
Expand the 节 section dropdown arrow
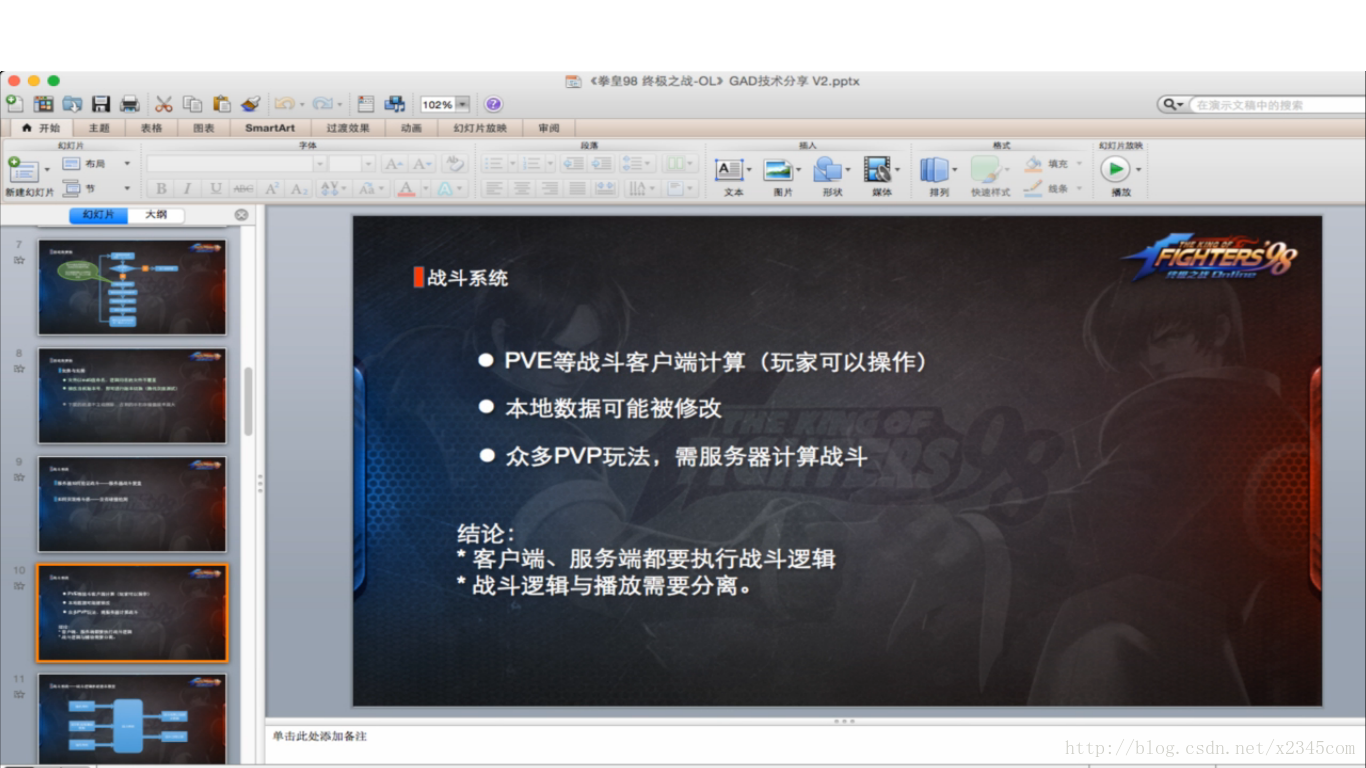click(x=127, y=188)
